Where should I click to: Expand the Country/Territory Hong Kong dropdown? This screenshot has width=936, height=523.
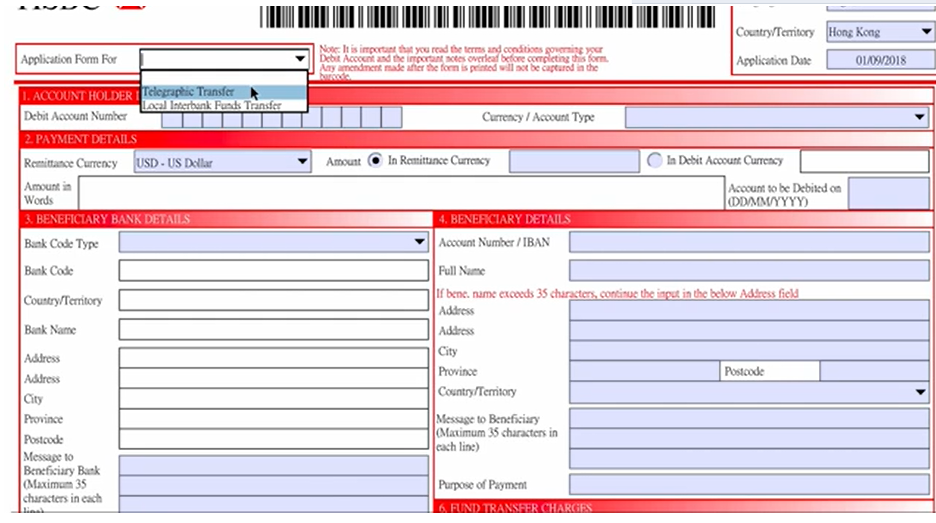pos(922,32)
